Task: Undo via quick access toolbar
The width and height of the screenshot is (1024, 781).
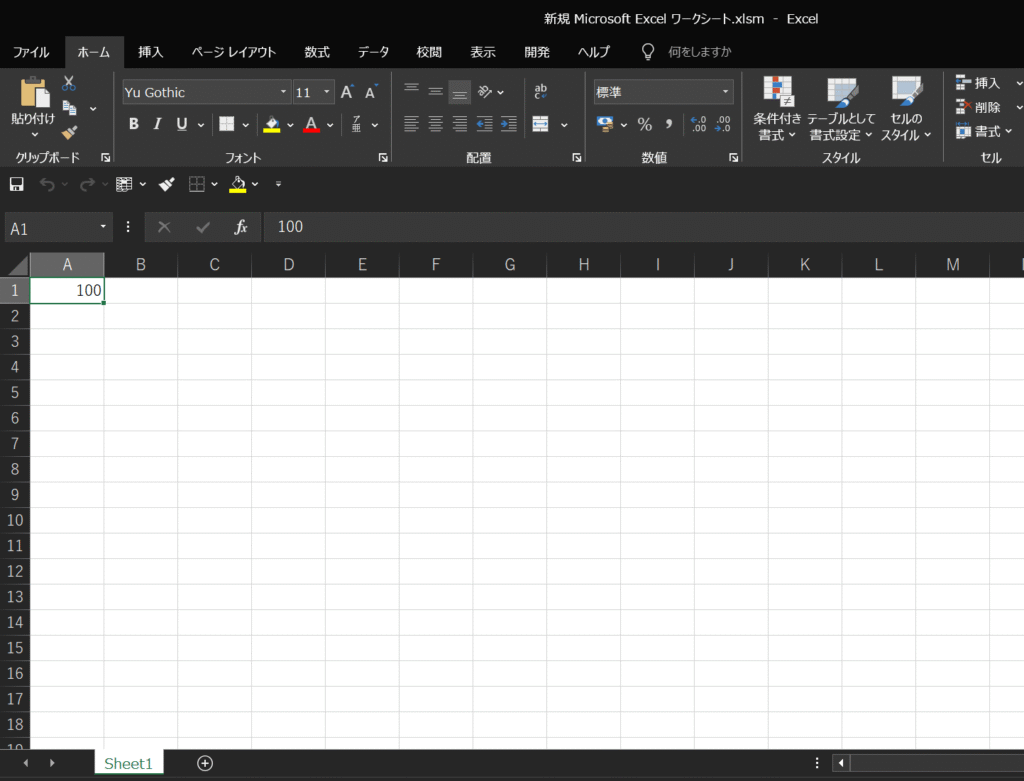Action: pos(47,184)
